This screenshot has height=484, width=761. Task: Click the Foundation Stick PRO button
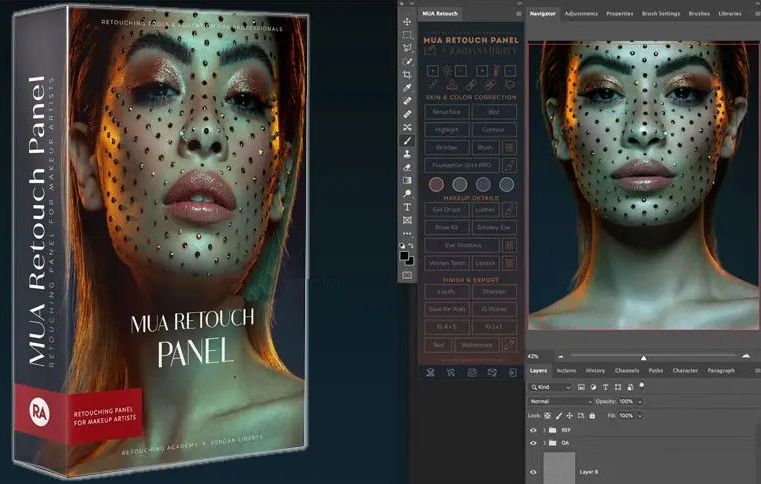tap(462, 165)
